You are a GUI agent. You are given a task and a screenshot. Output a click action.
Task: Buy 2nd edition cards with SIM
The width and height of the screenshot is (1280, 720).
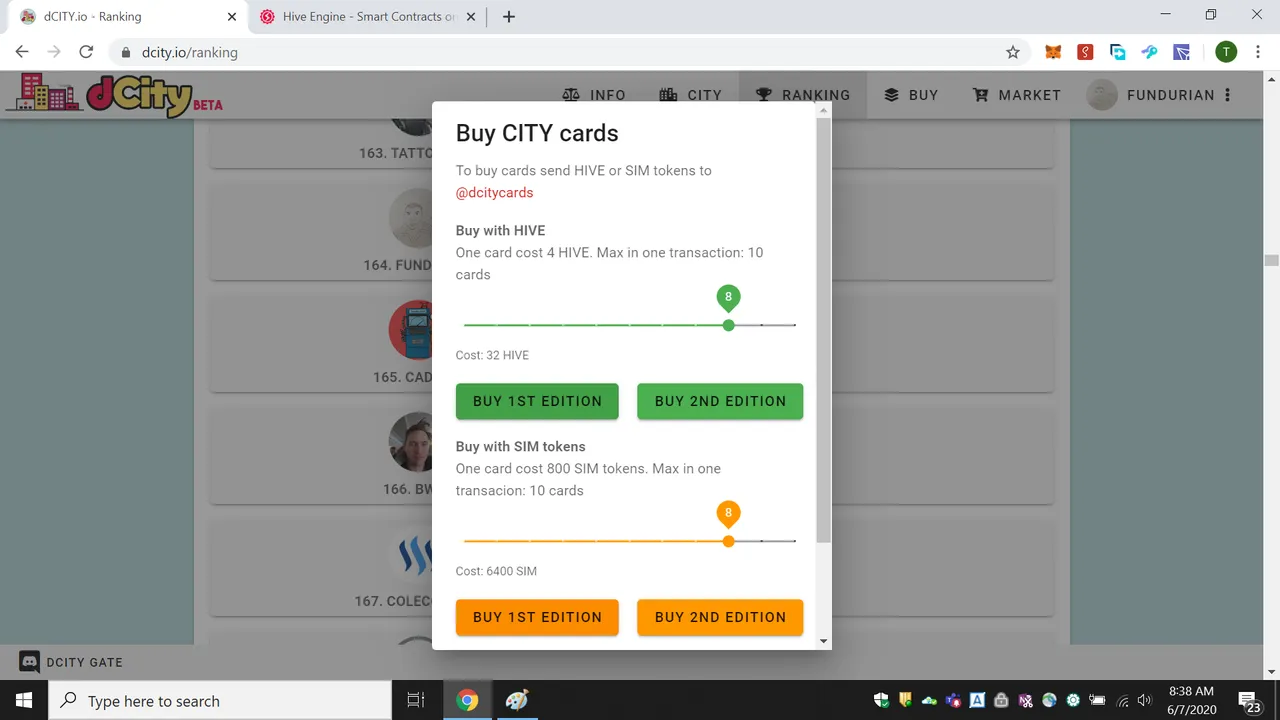(x=720, y=617)
